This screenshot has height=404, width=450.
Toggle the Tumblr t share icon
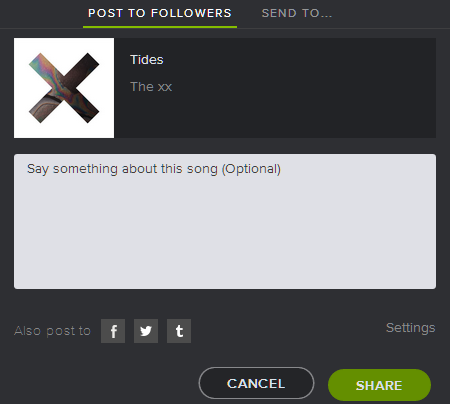tap(179, 331)
